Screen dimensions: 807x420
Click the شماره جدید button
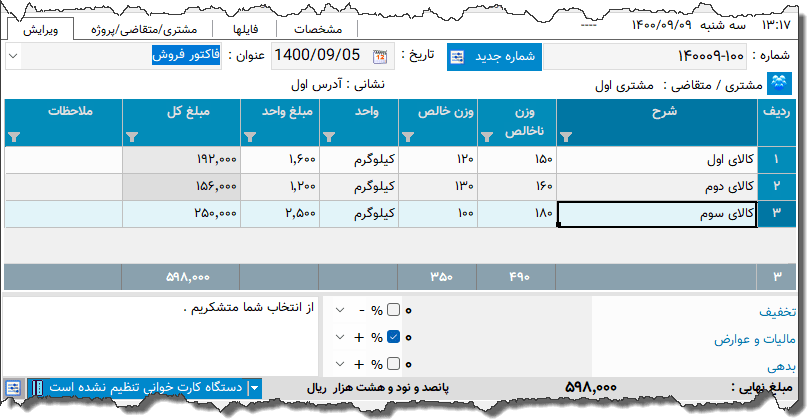pyautogui.click(x=494, y=57)
